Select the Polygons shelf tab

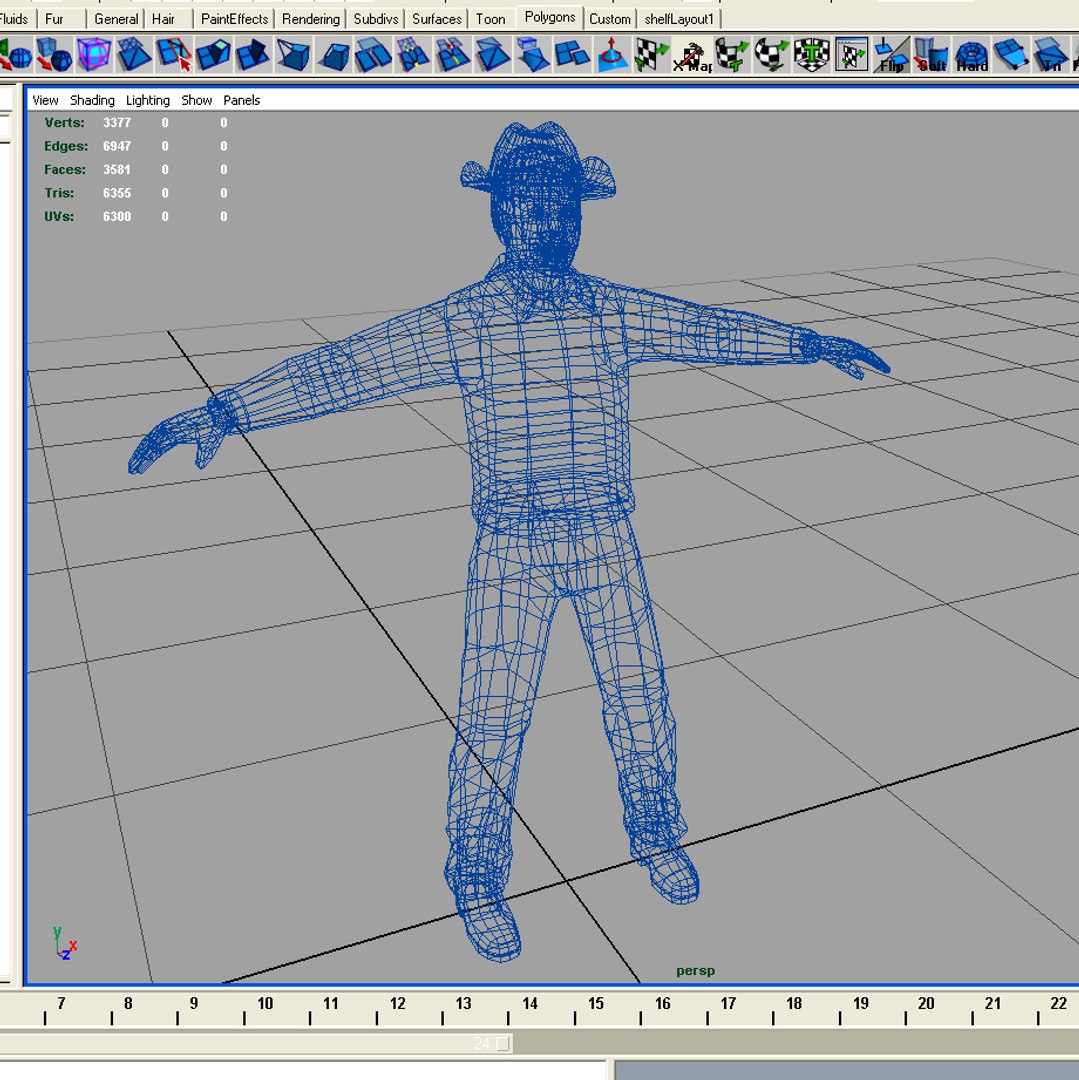coord(549,17)
